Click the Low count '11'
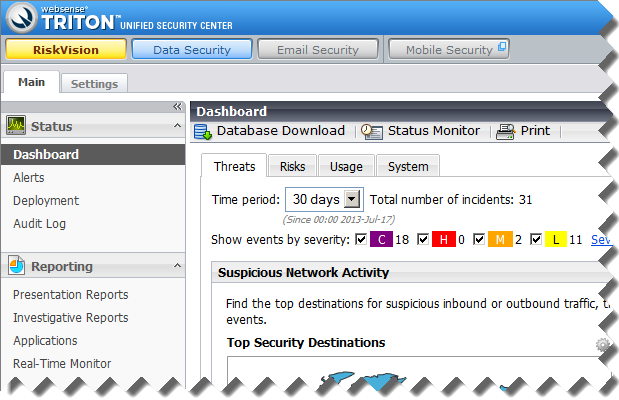Screen dimensions: 619x400 pos(575,239)
